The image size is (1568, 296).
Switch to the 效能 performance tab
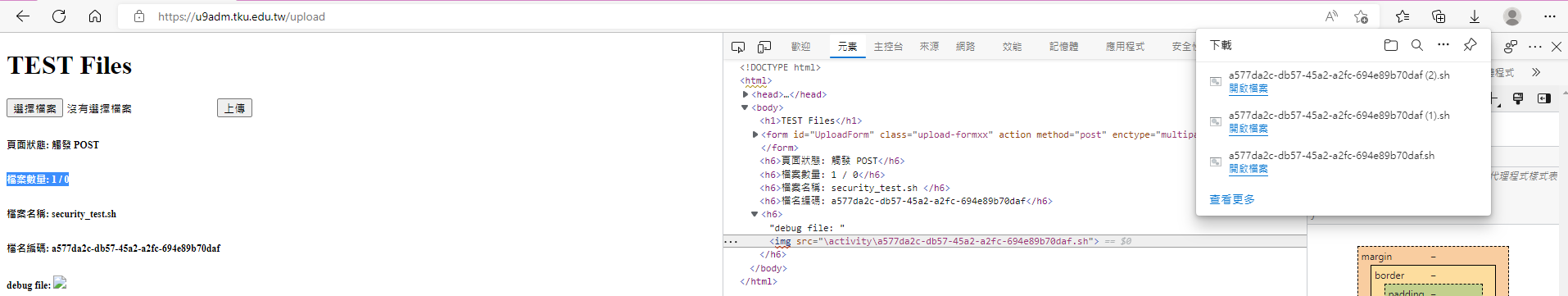pyautogui.click(x=1012, y=47)
